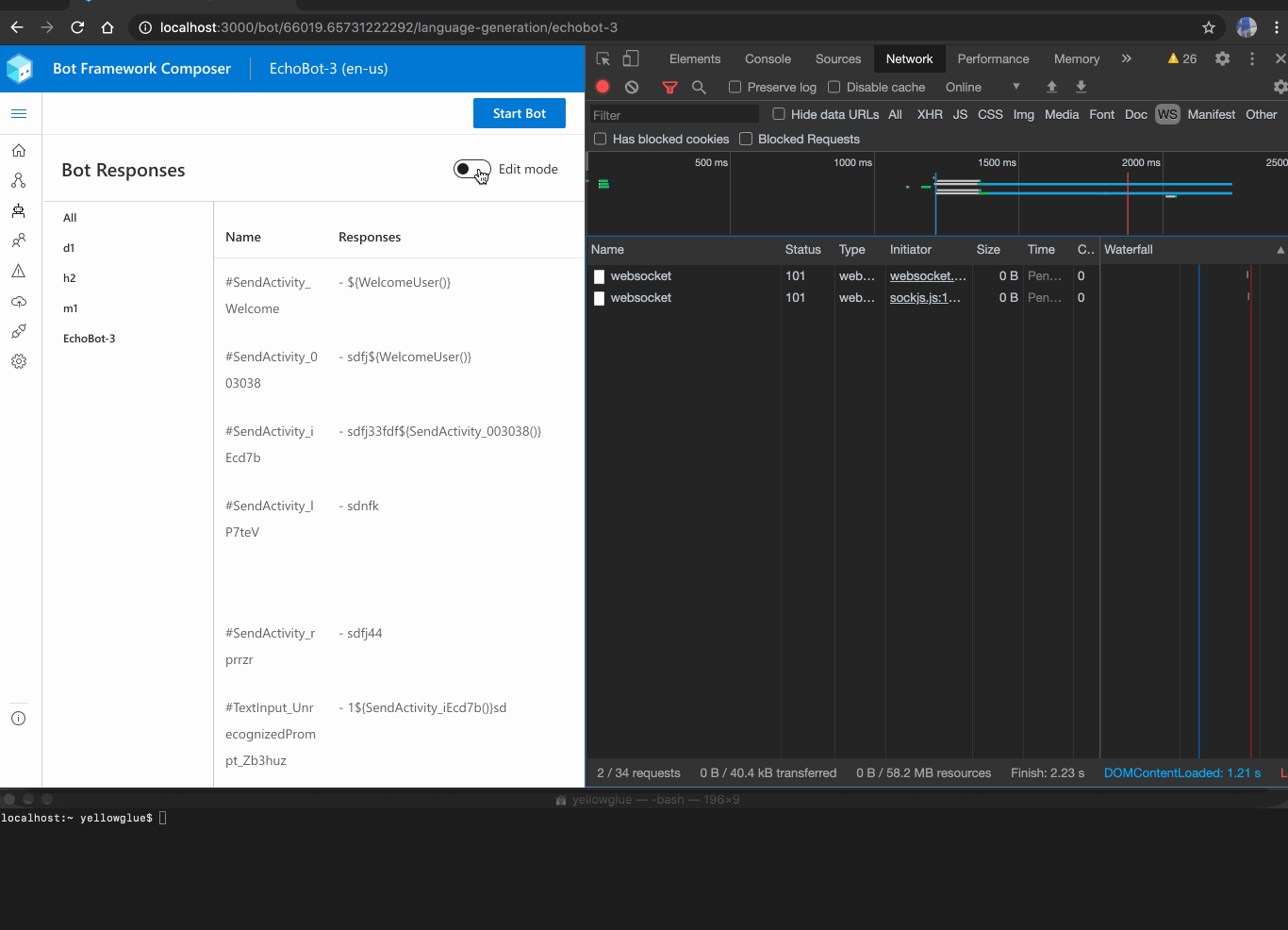The image size is (1288, 930).
Task: Select the XHR network type filter
Action: tap(930, 114)
